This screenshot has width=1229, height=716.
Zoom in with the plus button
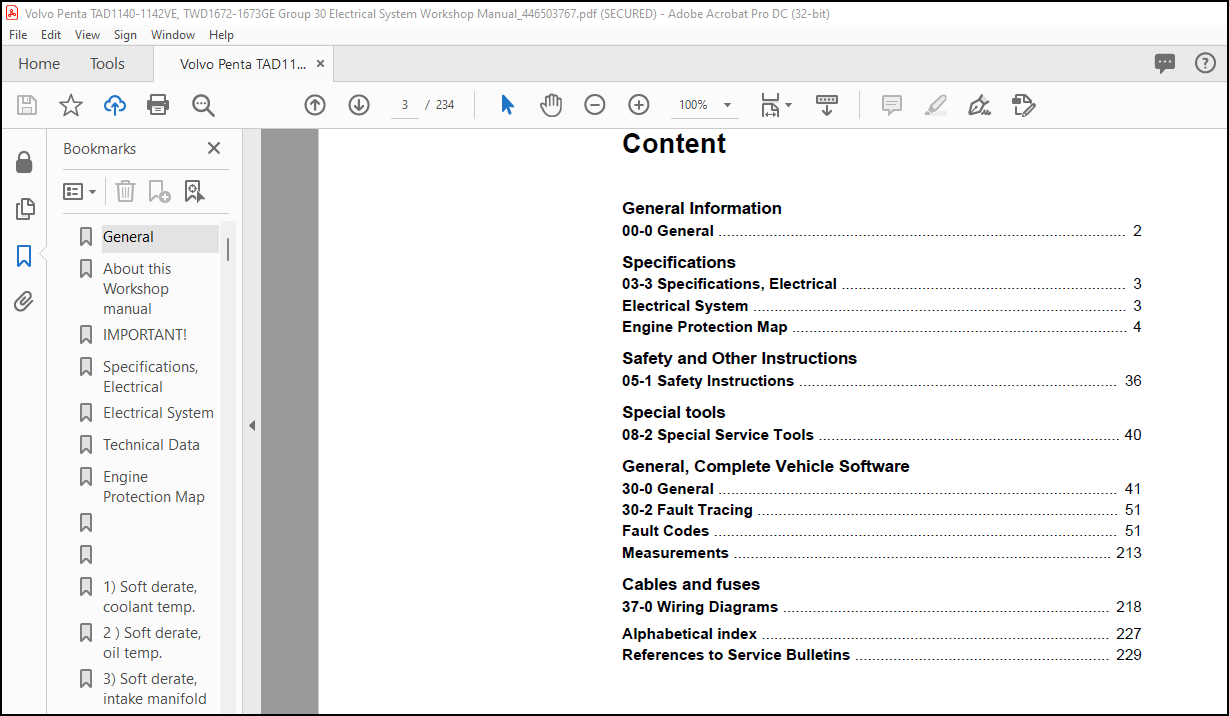click(639, 105)
